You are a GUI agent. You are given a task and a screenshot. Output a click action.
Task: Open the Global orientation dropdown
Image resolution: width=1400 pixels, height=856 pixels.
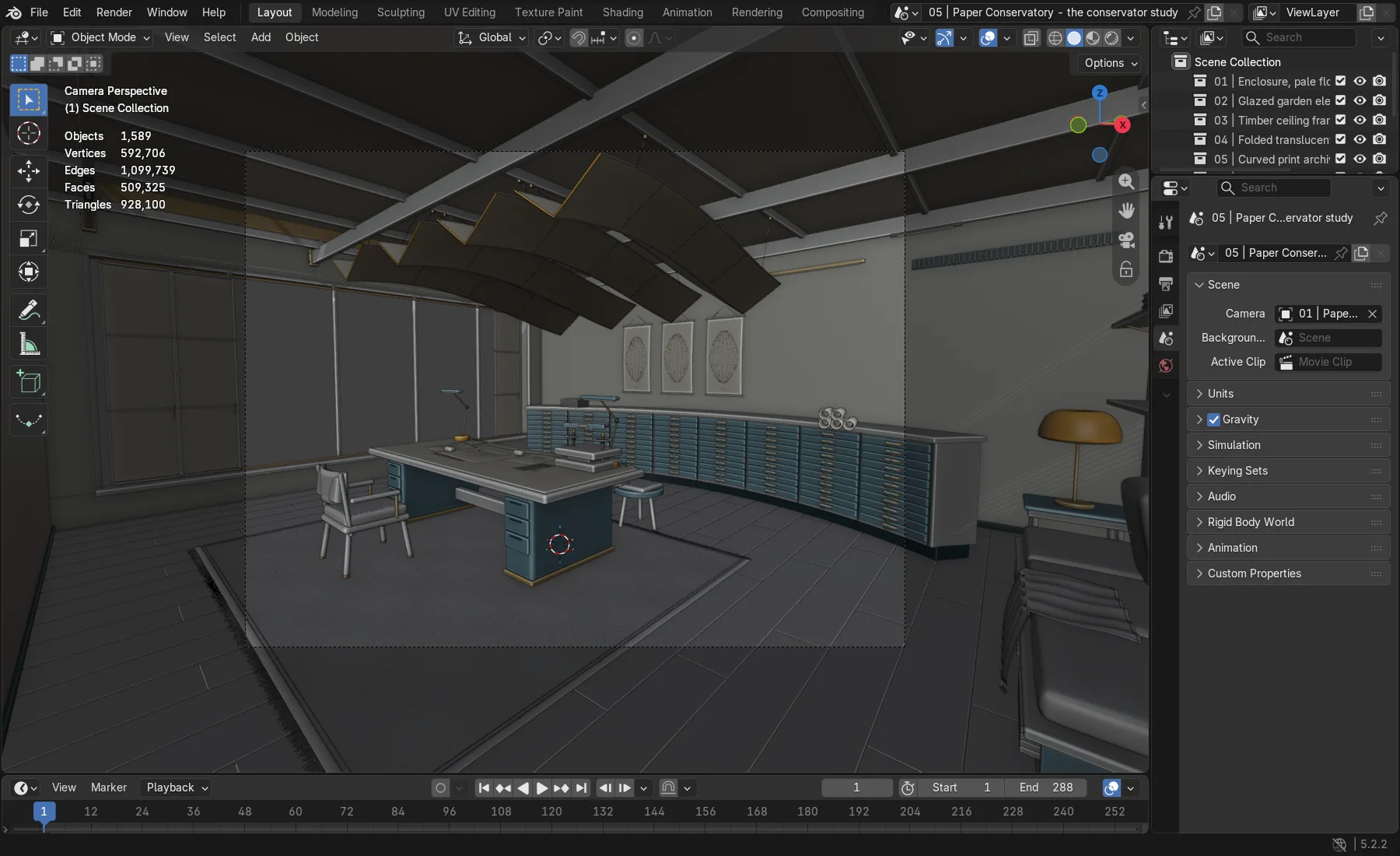tap(492, 37)
